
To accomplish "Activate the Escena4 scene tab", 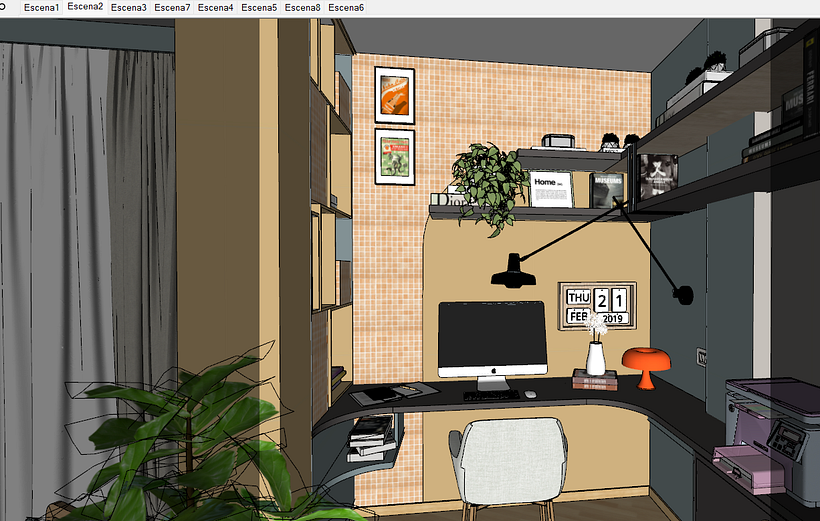I will (215, 7).
